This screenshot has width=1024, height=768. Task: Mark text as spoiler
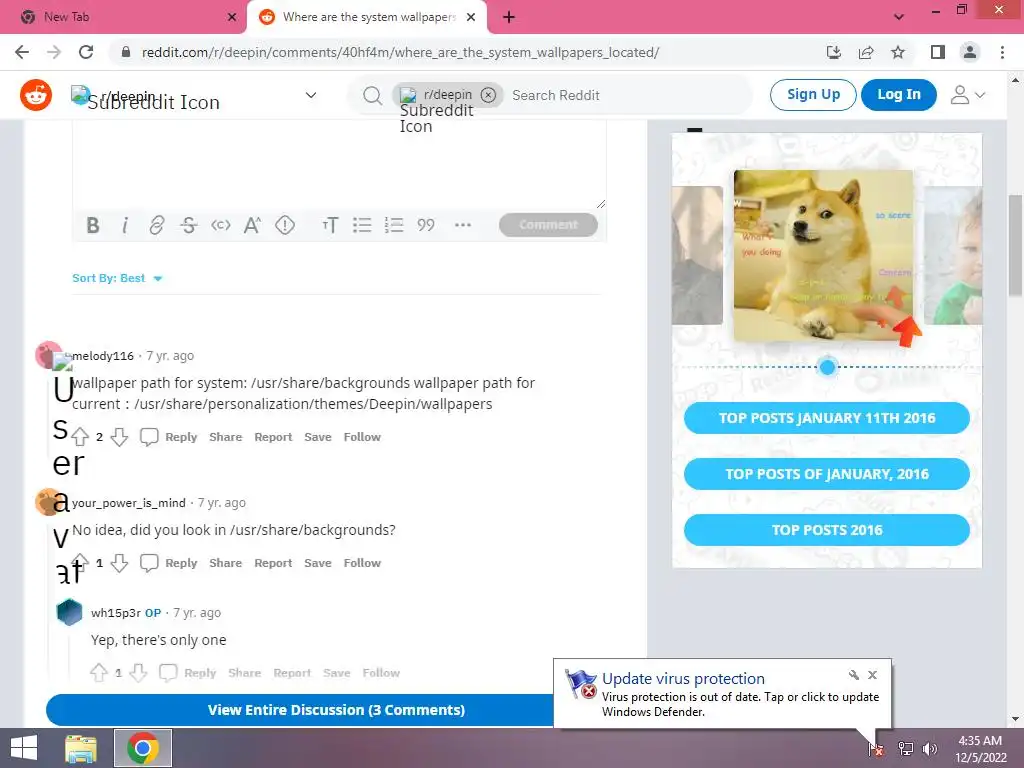285,225
